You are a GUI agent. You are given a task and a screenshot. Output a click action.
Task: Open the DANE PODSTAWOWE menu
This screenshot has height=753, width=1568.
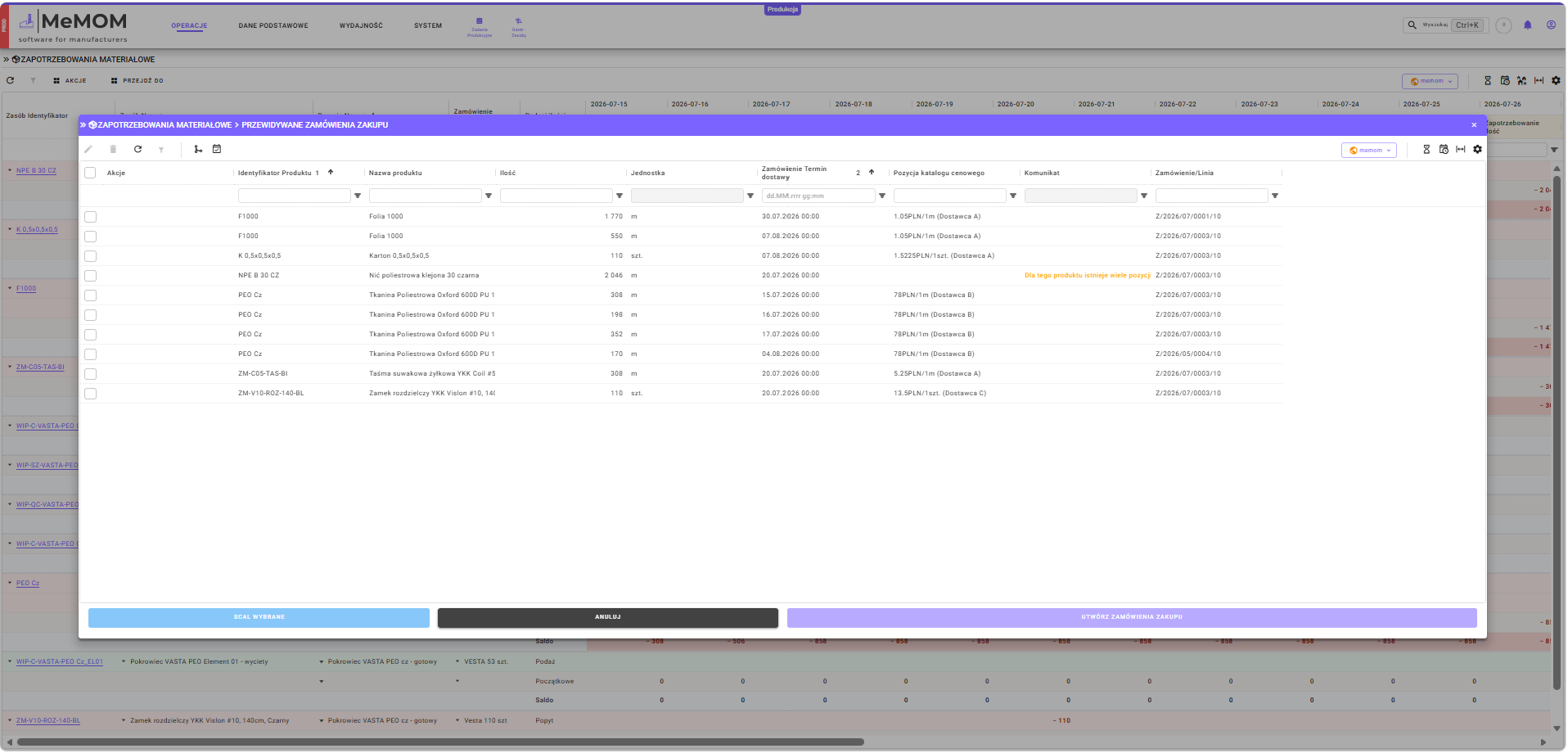tap(273, 26)
